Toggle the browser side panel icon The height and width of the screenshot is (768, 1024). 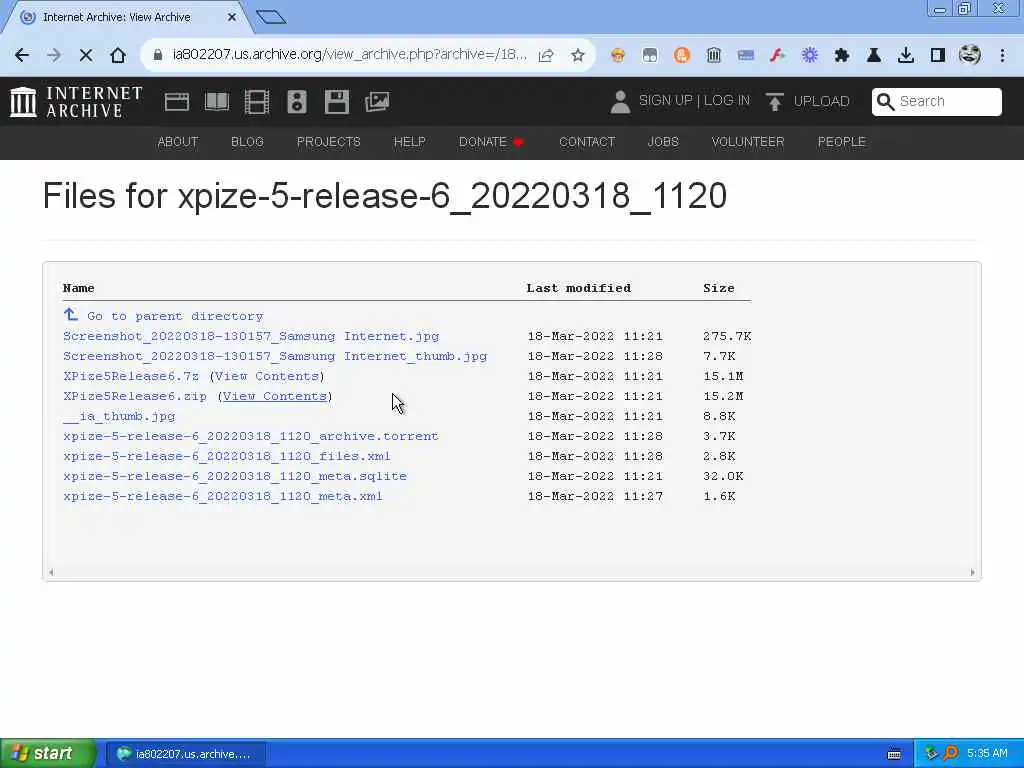(x=938, y=56)
